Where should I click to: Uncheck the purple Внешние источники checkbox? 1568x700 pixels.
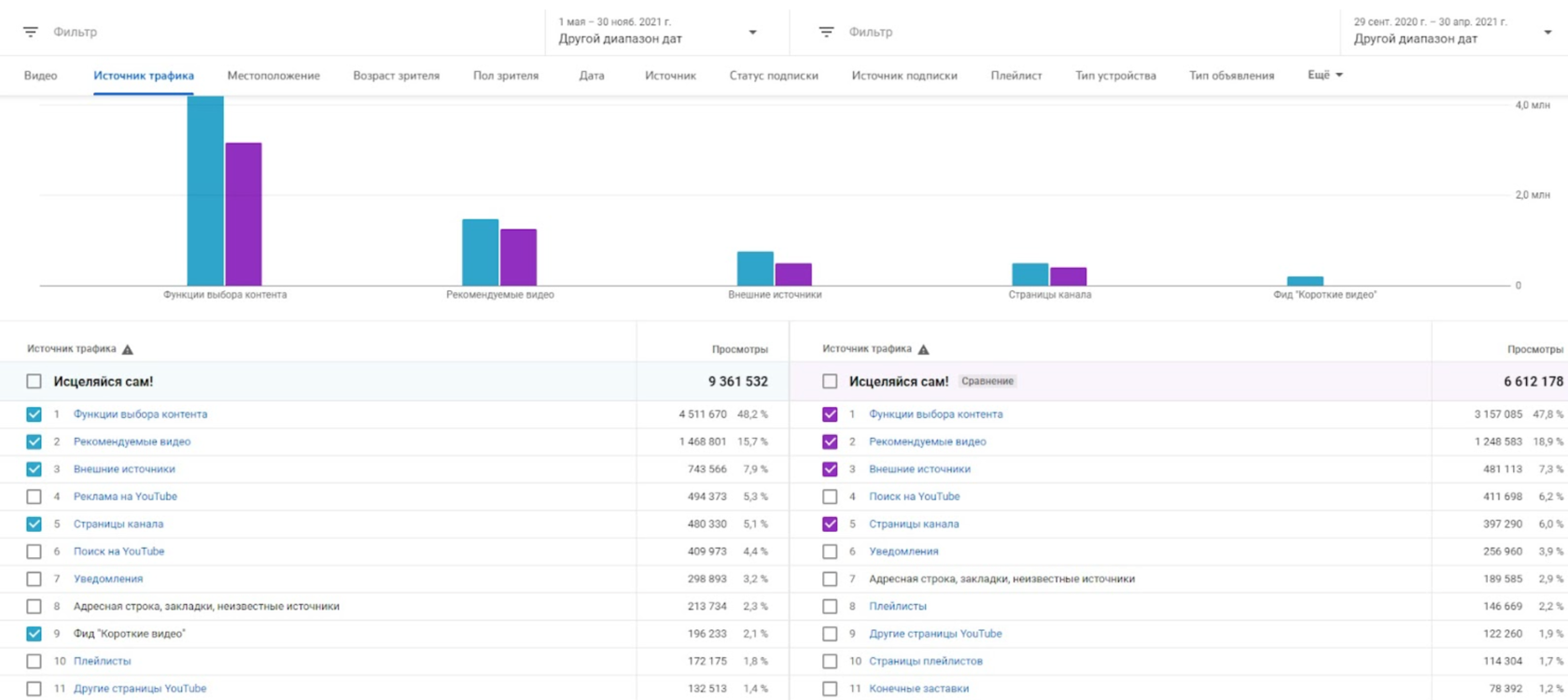click(830, 469)
